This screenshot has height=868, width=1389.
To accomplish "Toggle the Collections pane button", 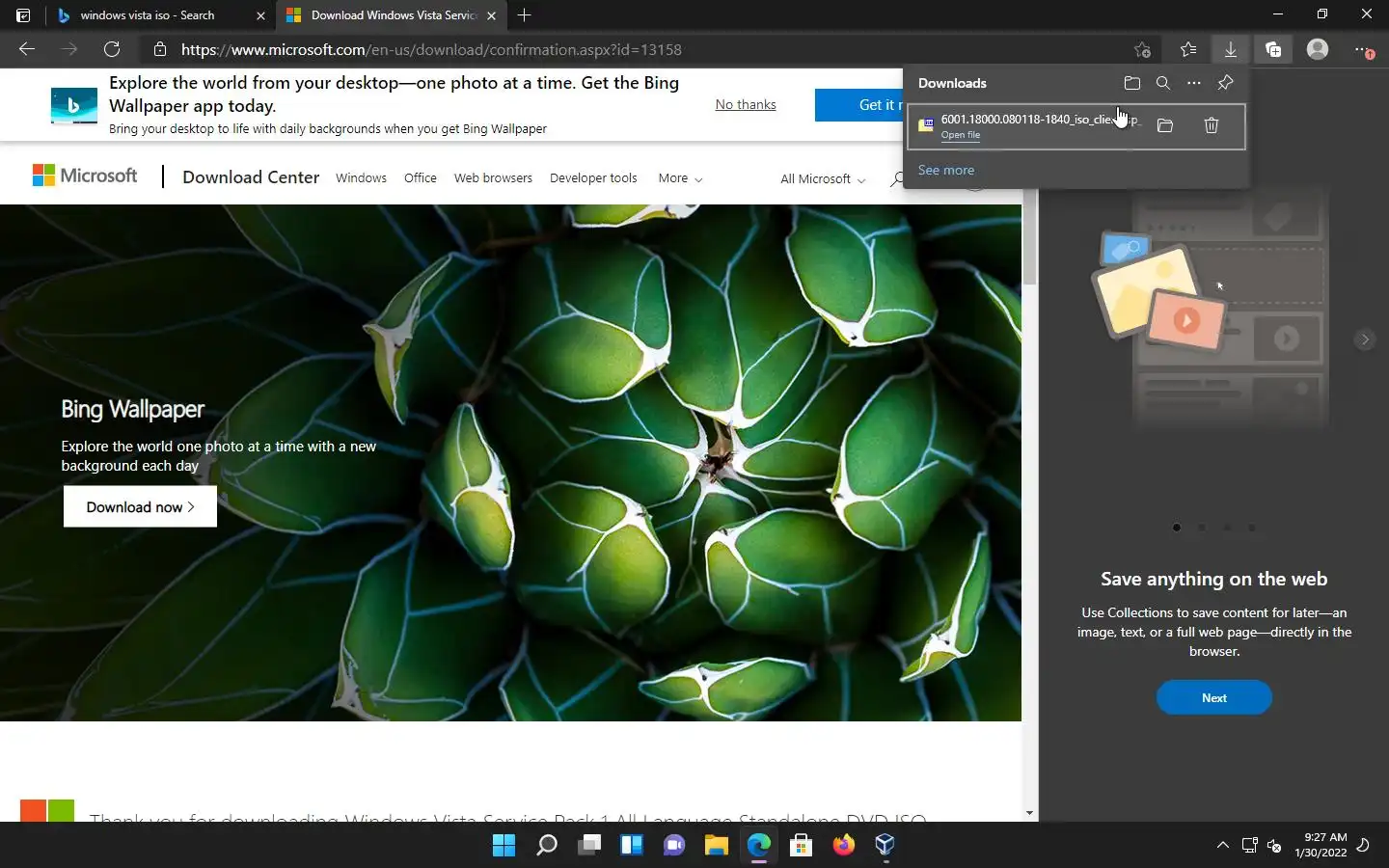I will coord(1273,49).
